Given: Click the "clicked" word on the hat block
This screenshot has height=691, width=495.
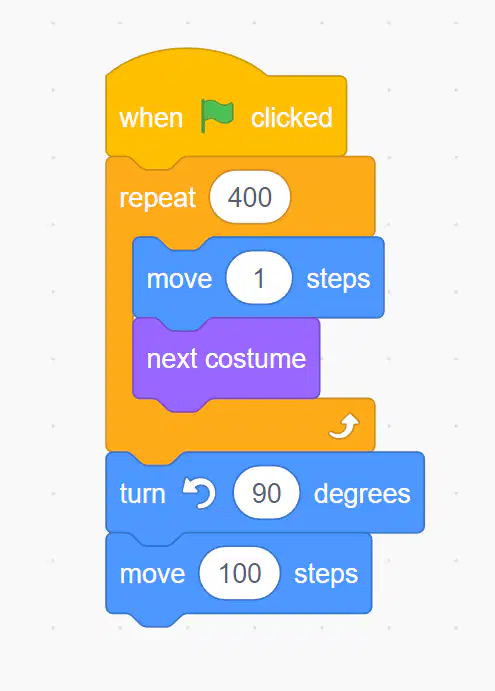Looking at the screenshot, I should pyautogui.click(x=292, y=118).
